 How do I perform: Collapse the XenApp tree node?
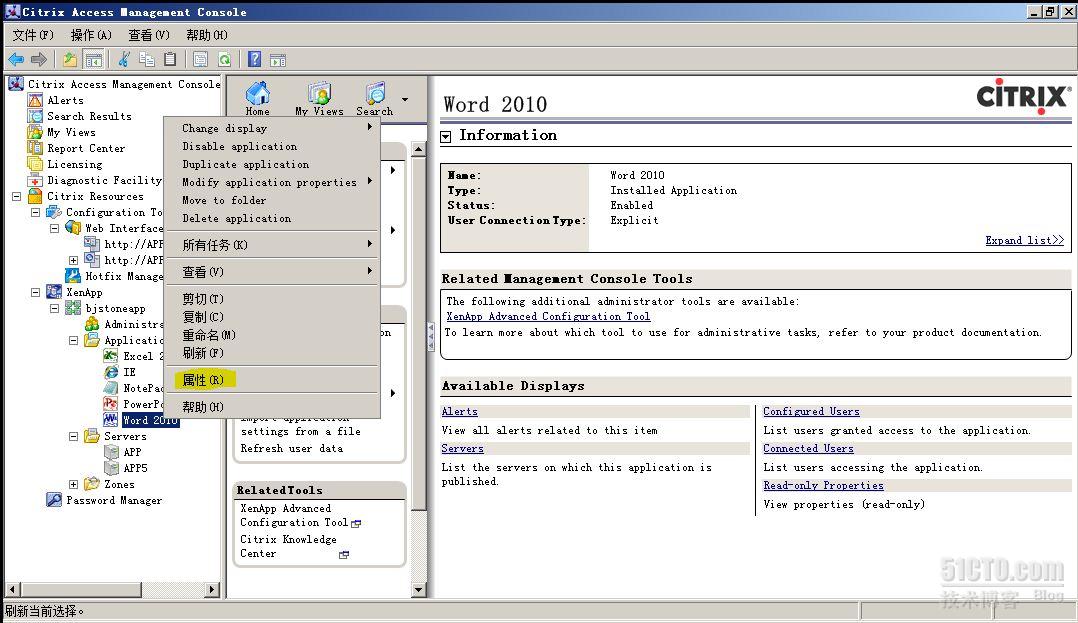pyautogui.click(x=36, y=292)
